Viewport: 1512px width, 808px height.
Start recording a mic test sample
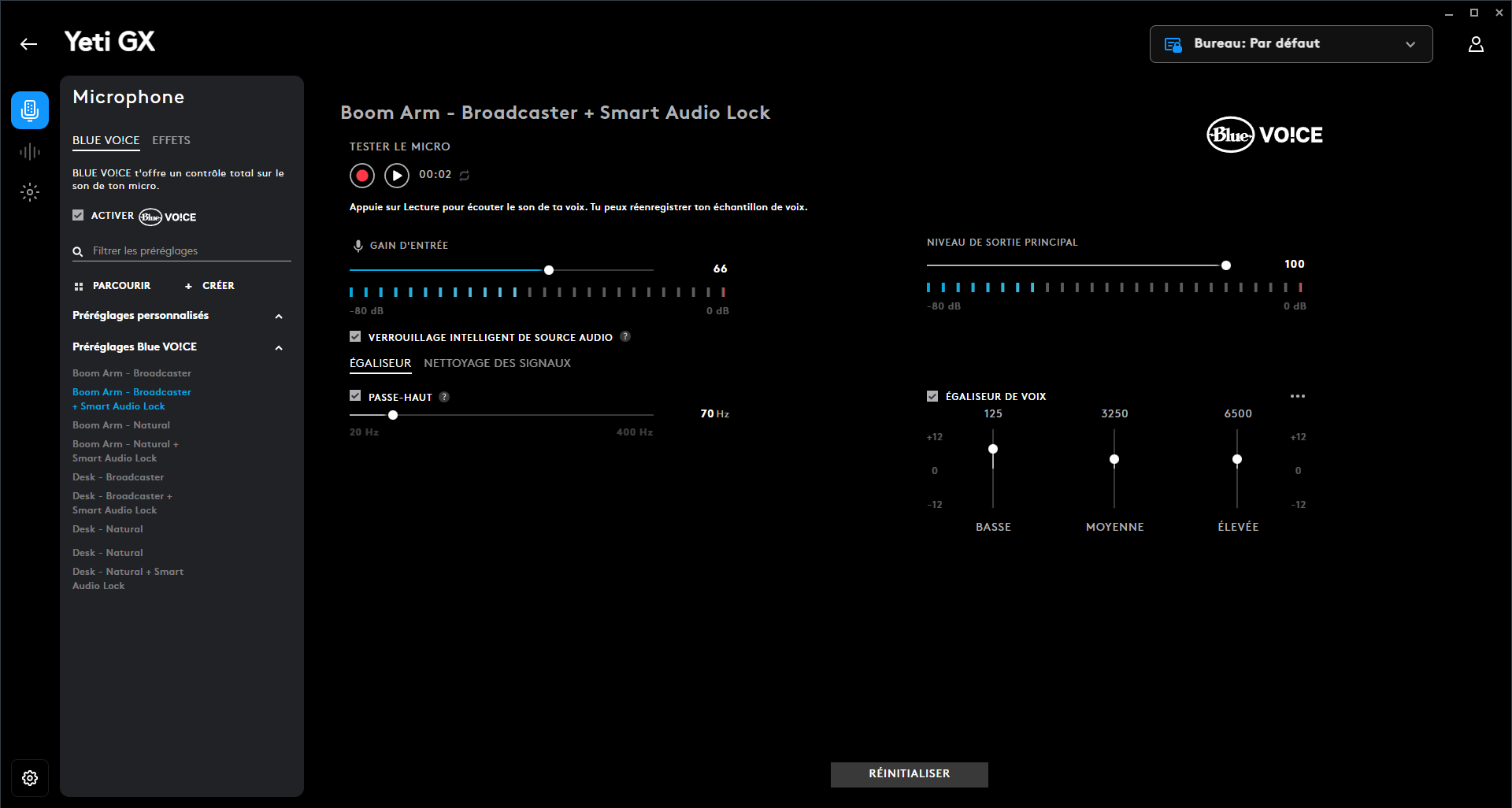(362, 175)
